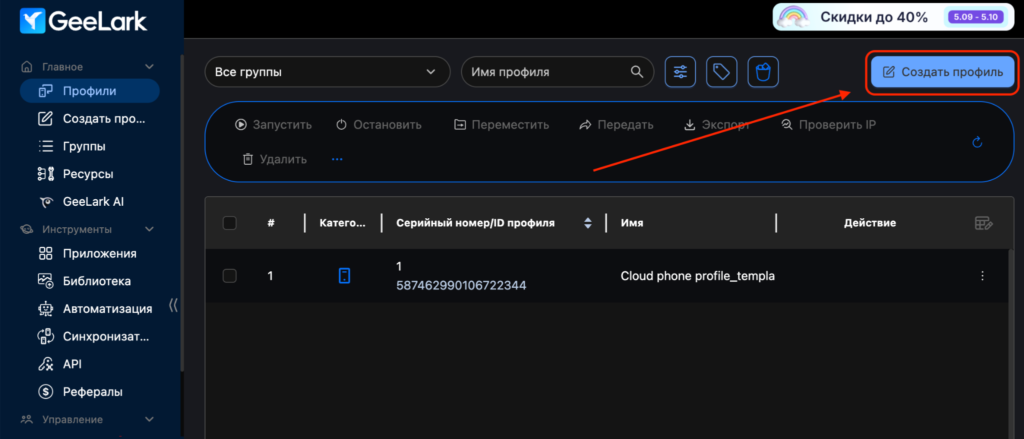
Task: Select all profiles header checkbox
Action: (x=230, y=223)
